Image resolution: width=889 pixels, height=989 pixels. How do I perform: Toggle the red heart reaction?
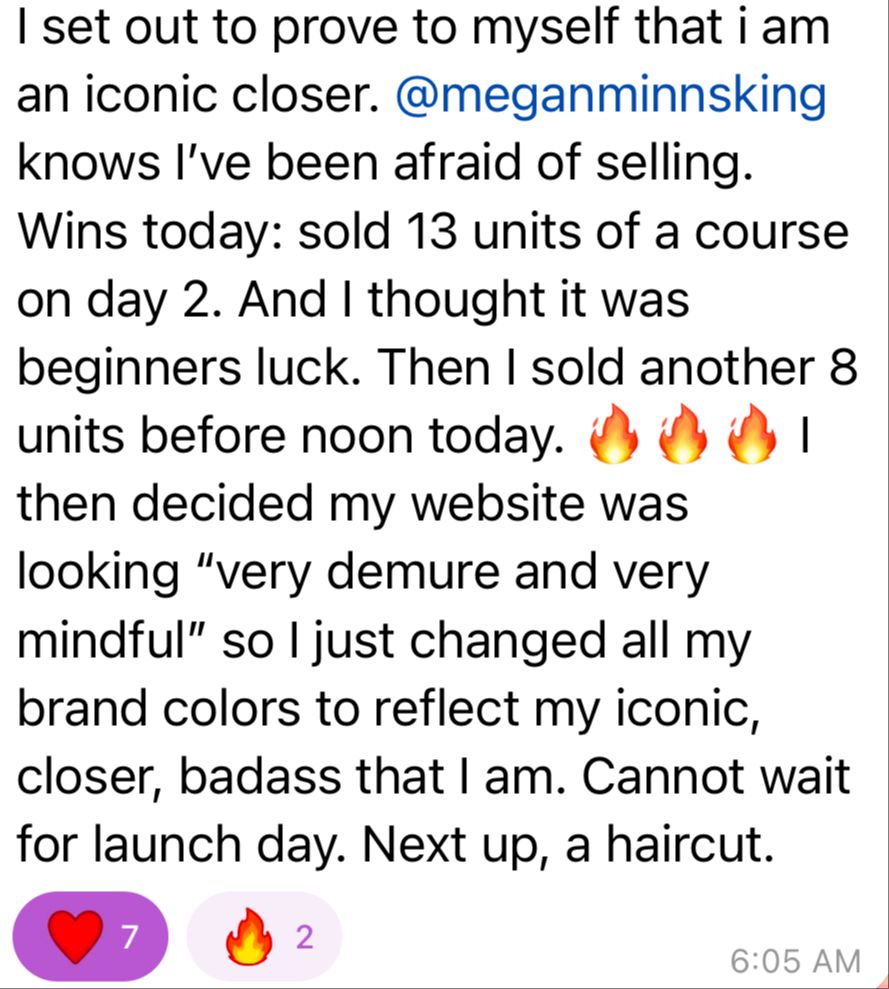(90, 936)
